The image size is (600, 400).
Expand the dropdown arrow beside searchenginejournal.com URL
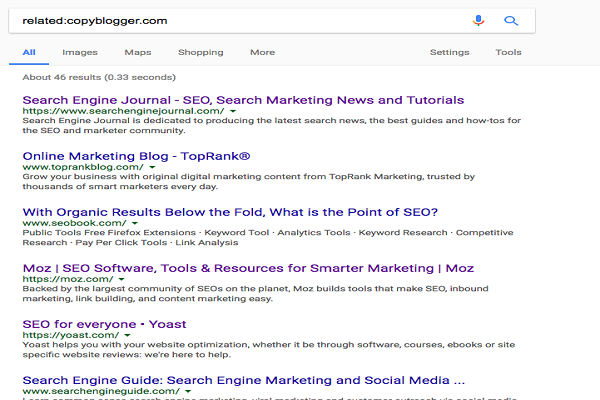[233, 111]
